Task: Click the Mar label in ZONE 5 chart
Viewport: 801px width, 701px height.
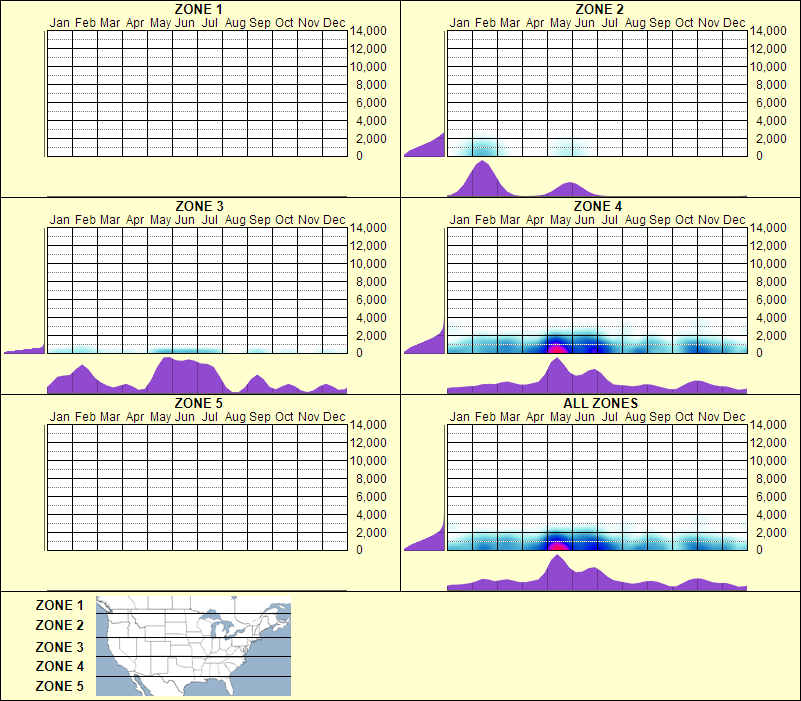Action: 110,416
